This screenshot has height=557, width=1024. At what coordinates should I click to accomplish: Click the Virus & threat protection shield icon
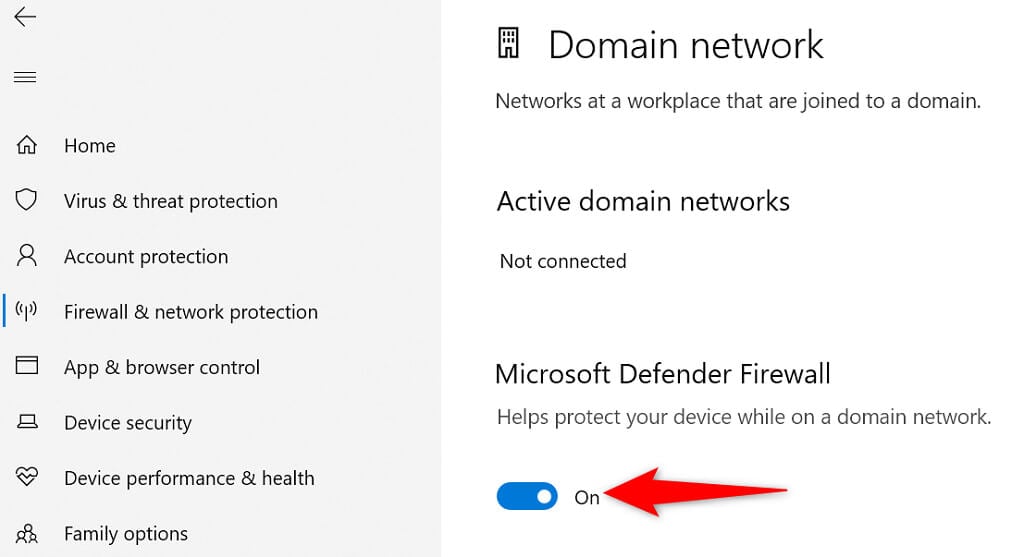point(26,201)
